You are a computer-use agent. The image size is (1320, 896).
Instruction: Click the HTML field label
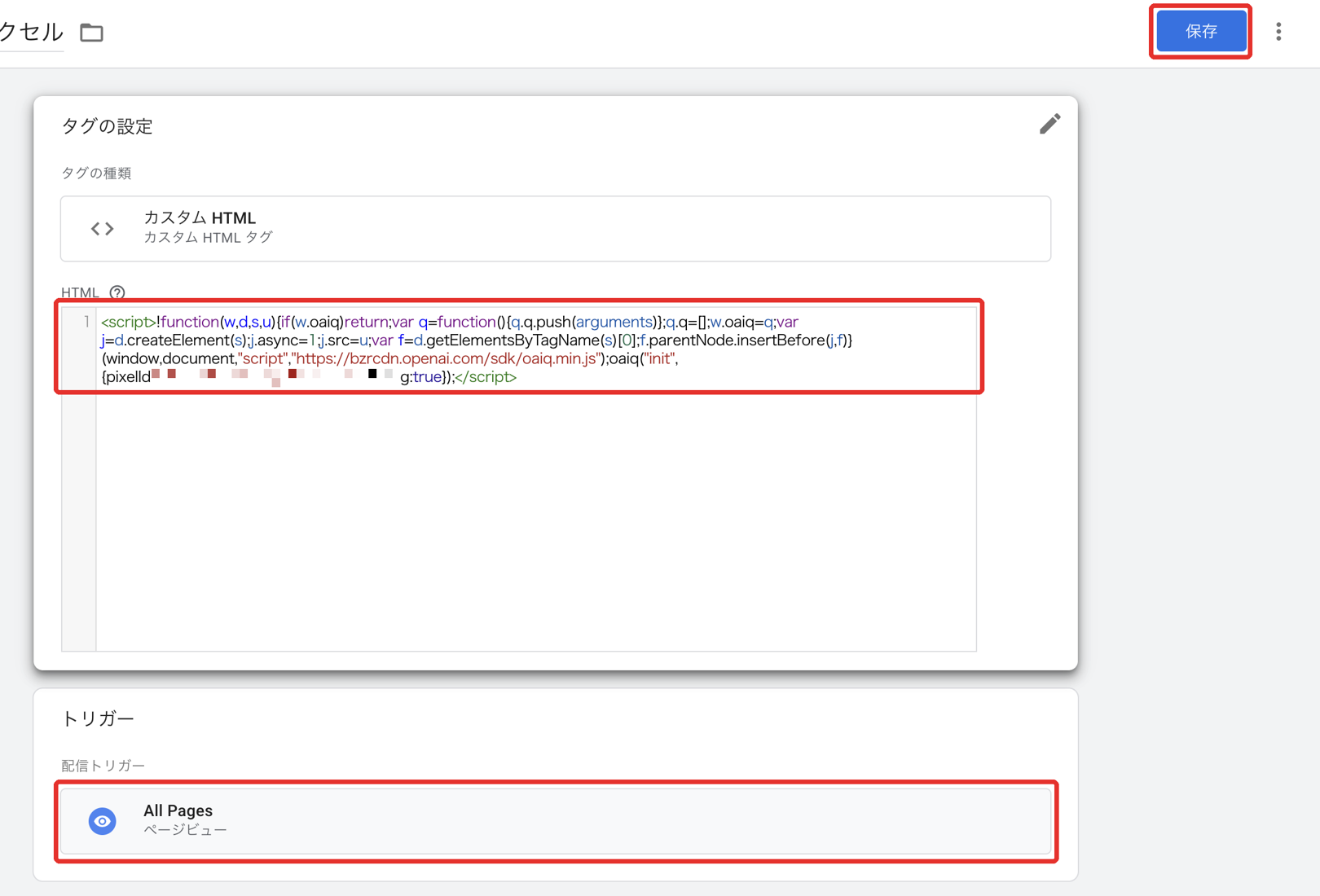(x=80, y=292)
